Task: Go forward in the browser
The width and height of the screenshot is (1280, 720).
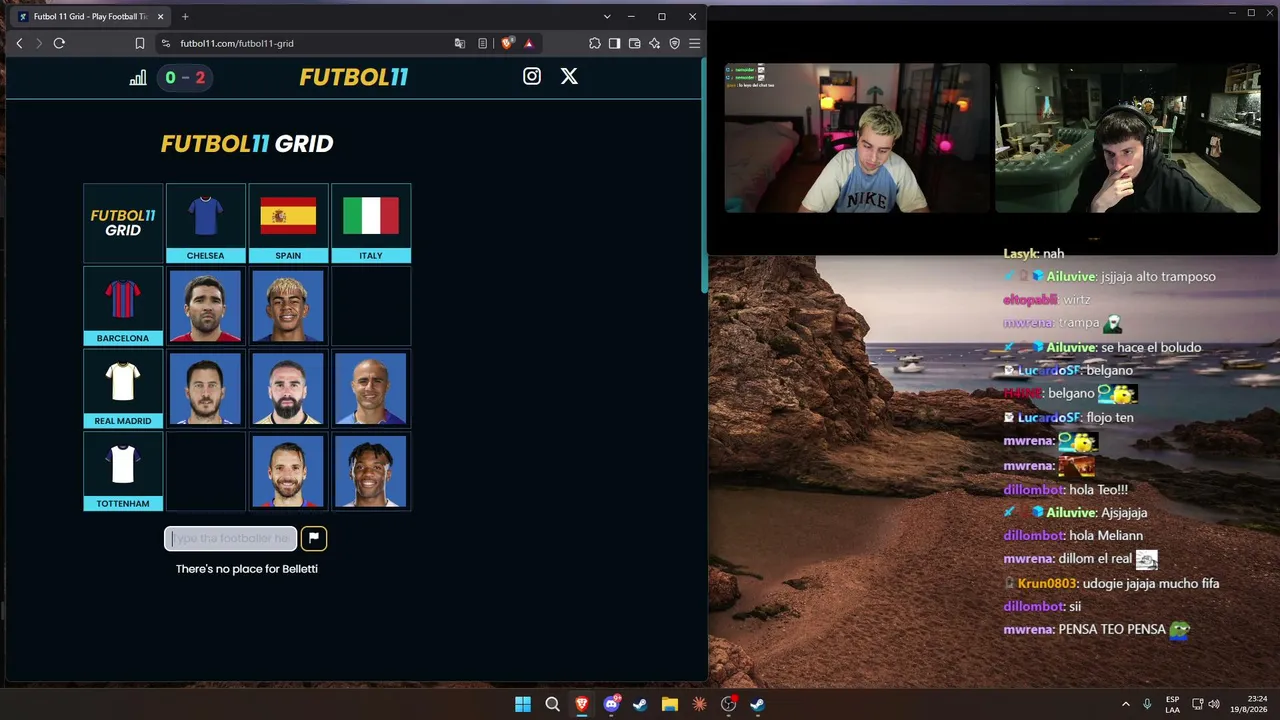Action: [x=39, y=43]
